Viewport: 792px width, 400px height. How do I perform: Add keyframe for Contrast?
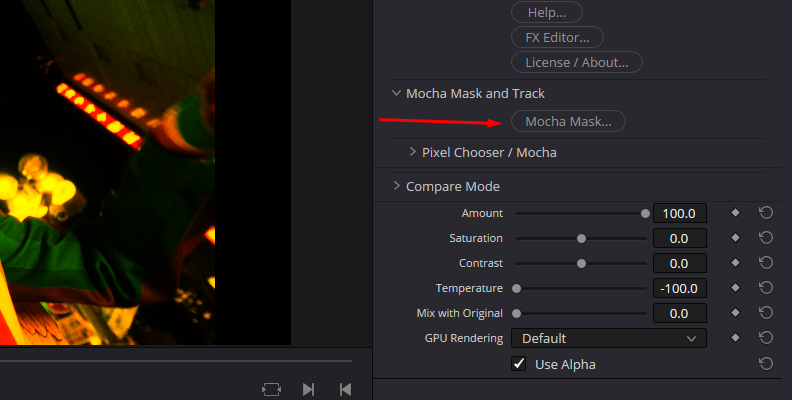tap(735, 263)
